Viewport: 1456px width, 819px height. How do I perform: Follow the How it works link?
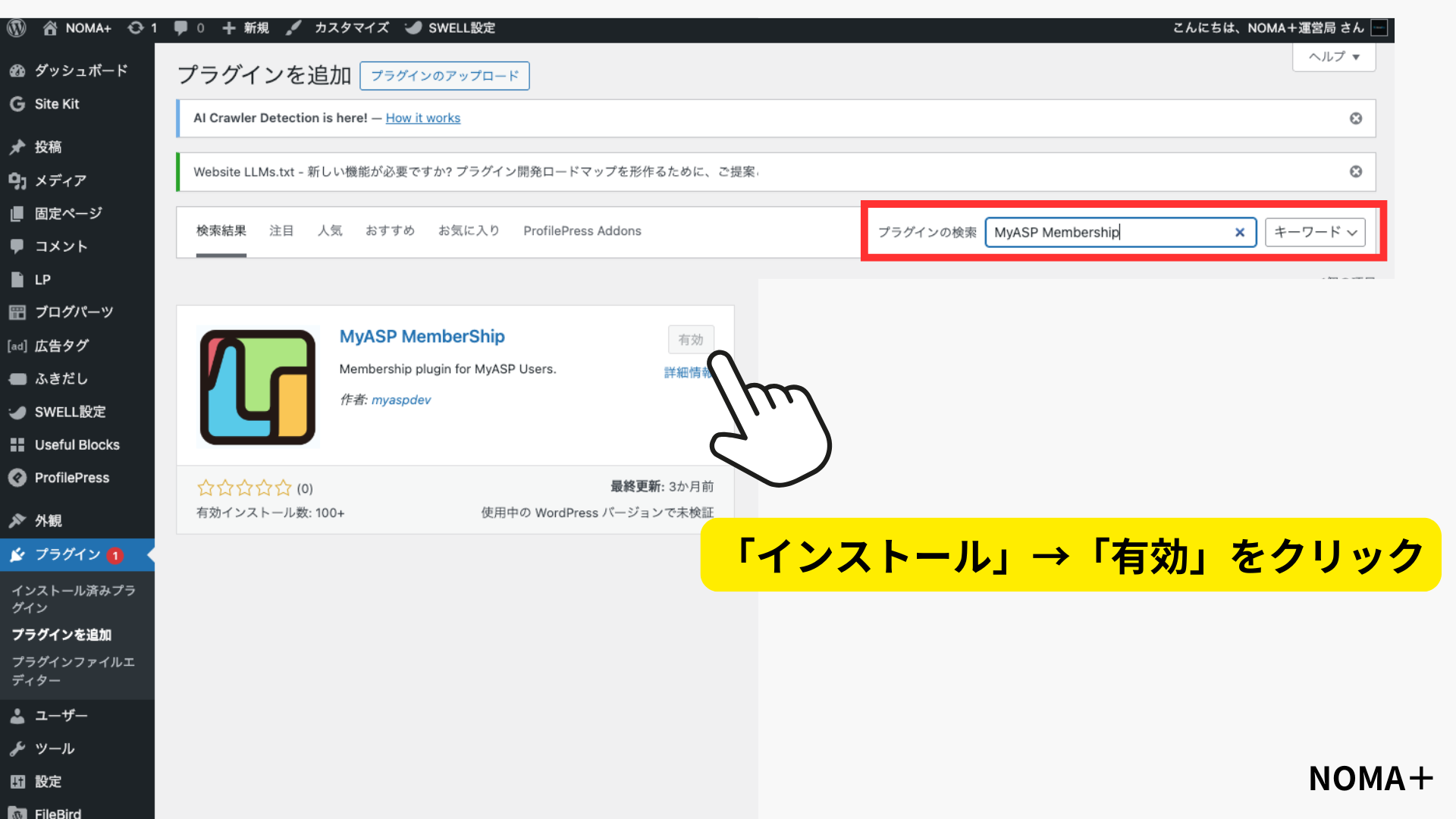pos(422,118)
